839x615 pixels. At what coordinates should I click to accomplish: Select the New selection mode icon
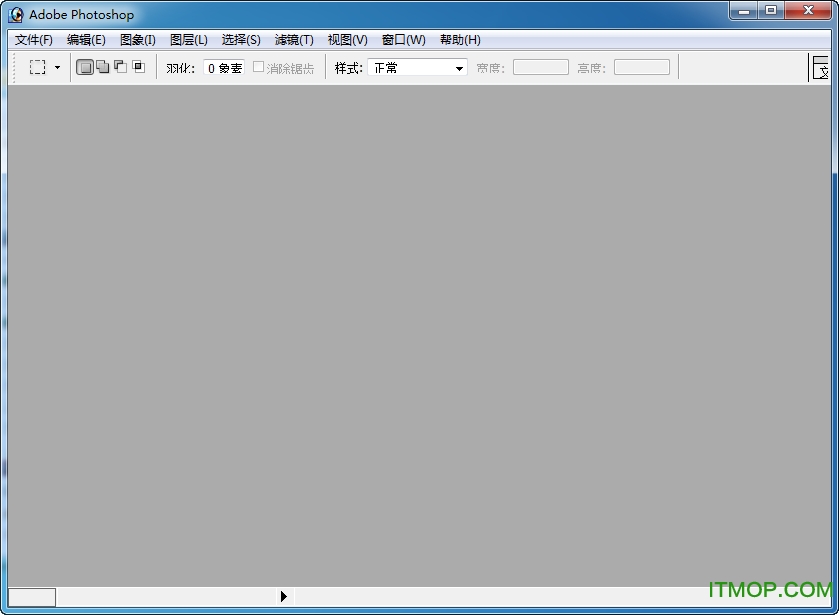point(85,67)
